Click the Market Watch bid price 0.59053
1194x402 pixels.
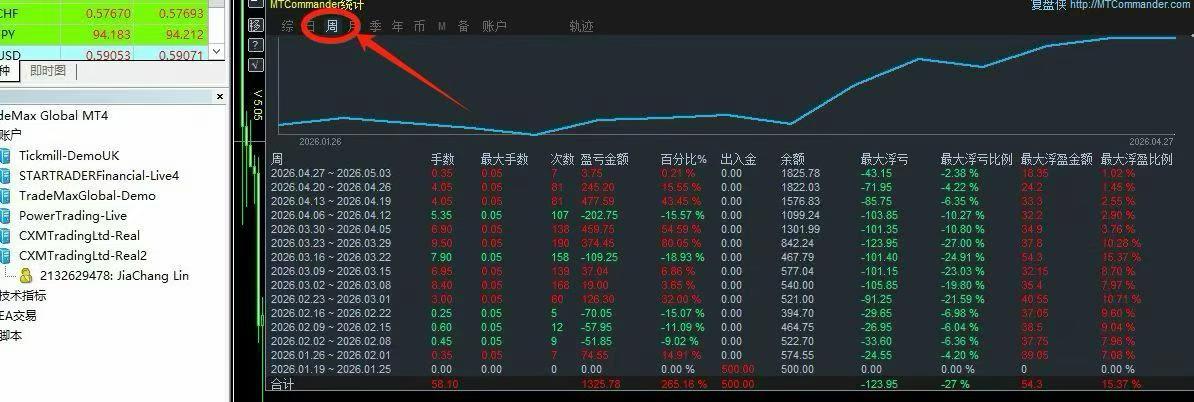tap(109, 55)
